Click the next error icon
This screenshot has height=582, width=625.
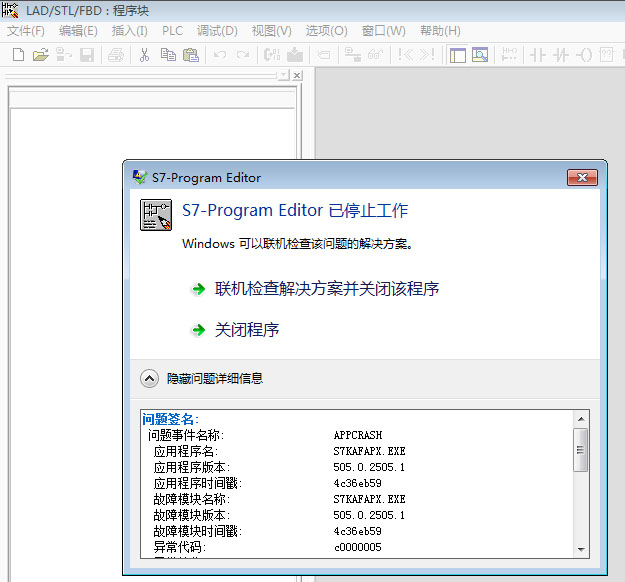[427, 55]
